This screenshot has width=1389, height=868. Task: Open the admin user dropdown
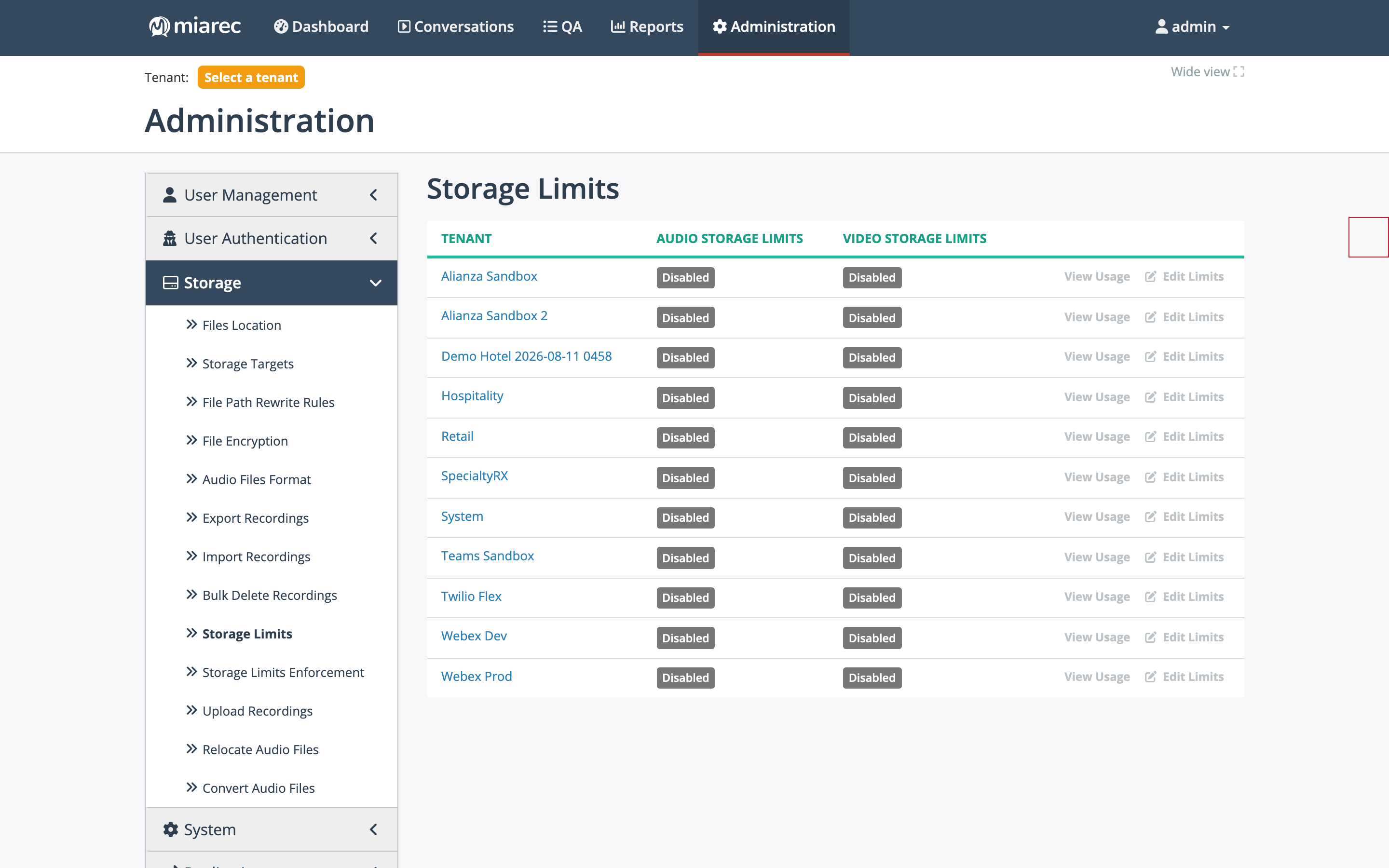(x=1192, y=27)
